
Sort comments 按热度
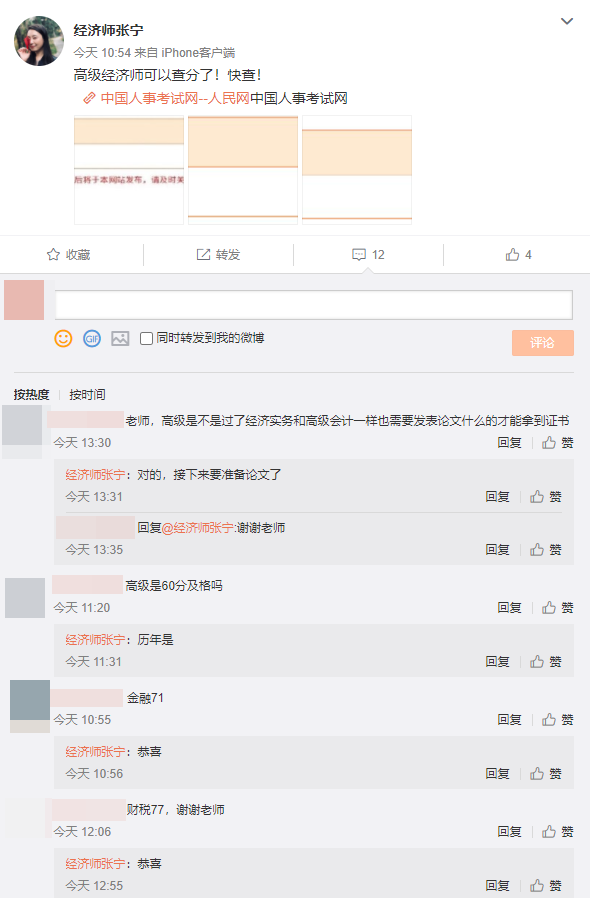click(32, 395)
